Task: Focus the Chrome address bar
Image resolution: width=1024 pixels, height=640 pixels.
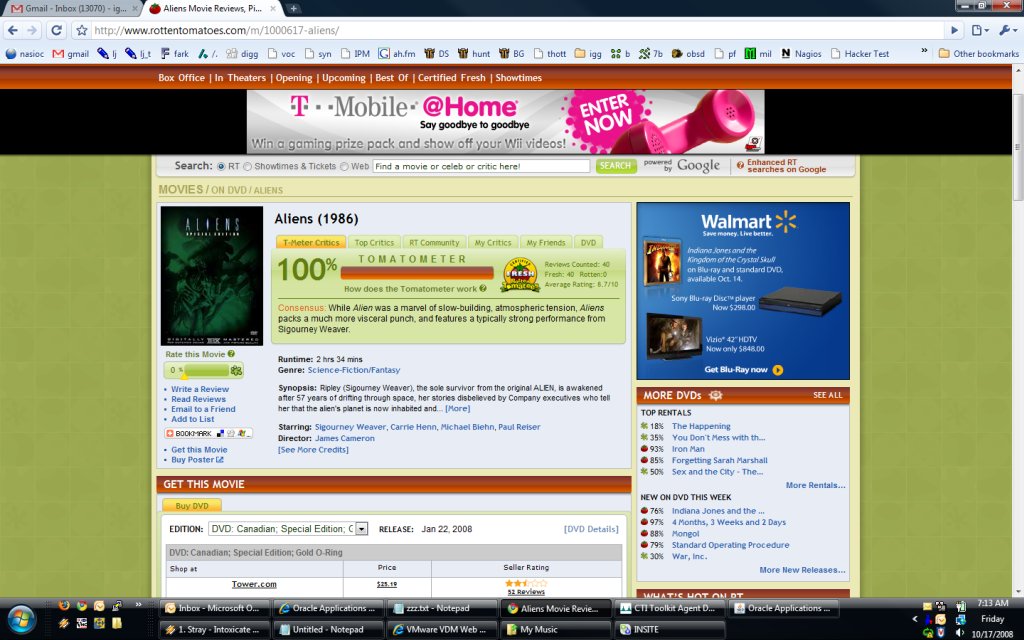Action: pos(517,30)
